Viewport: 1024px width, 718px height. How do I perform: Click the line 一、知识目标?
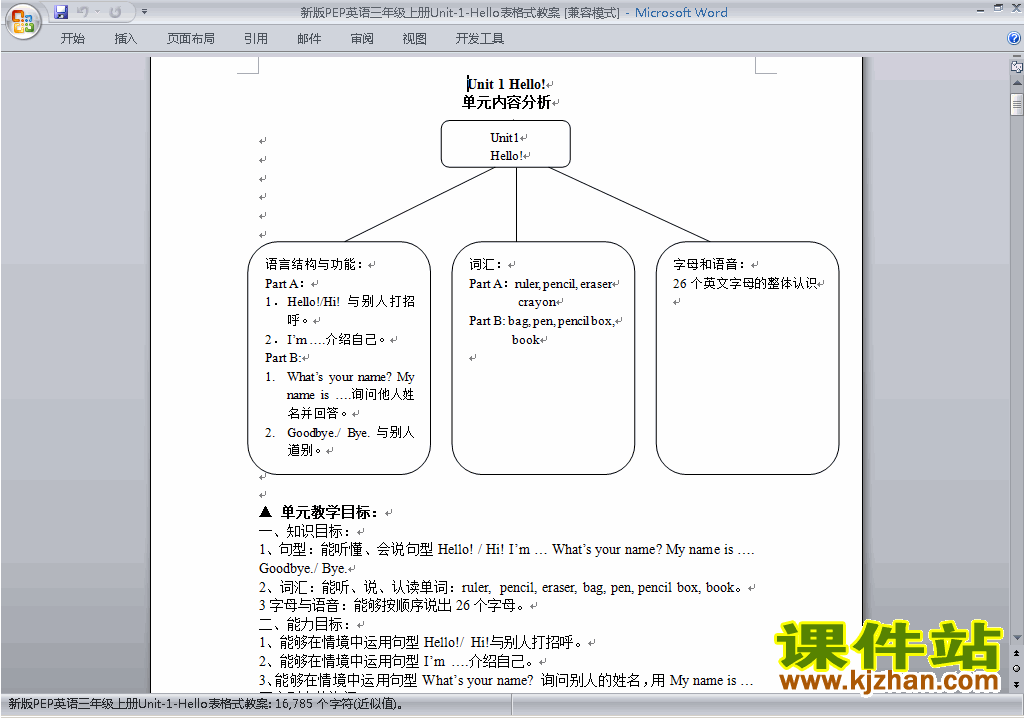[x=306, y=531]
